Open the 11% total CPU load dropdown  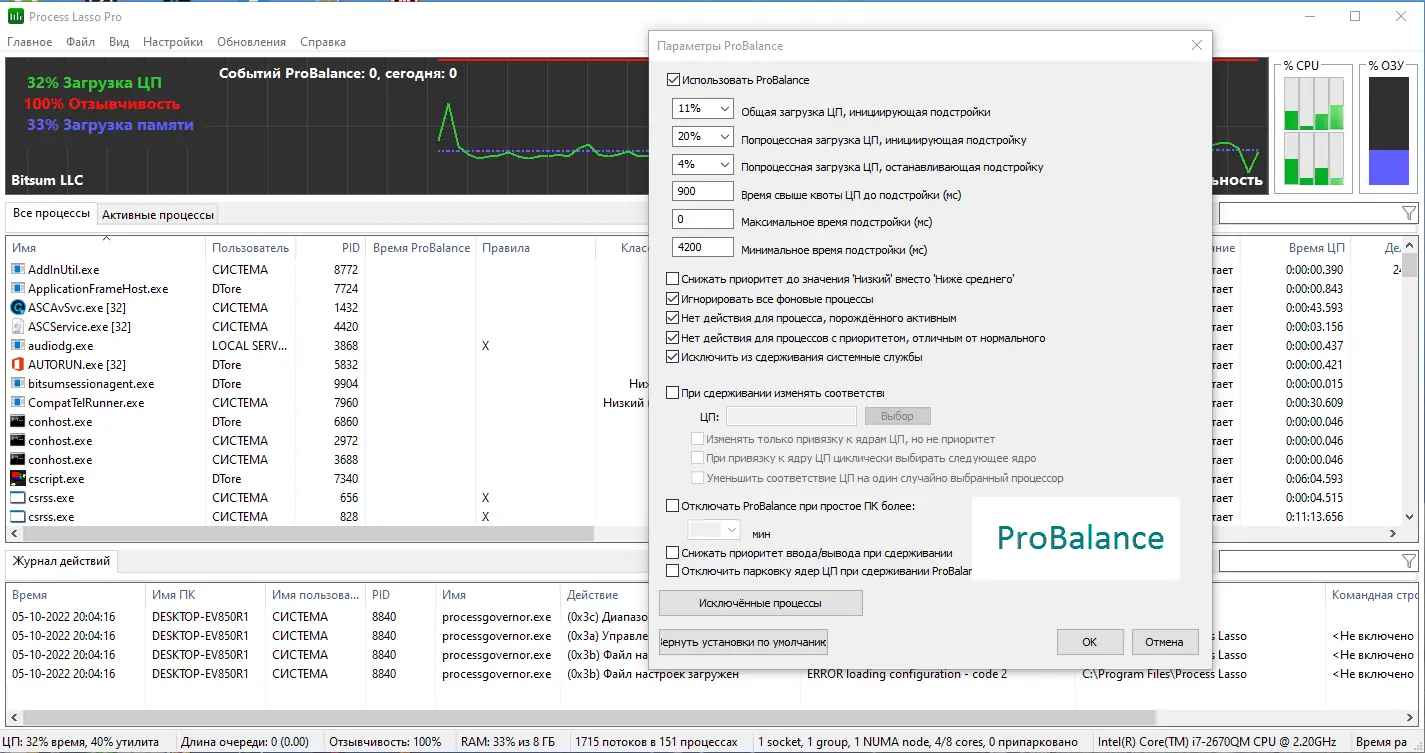[704, 109]
